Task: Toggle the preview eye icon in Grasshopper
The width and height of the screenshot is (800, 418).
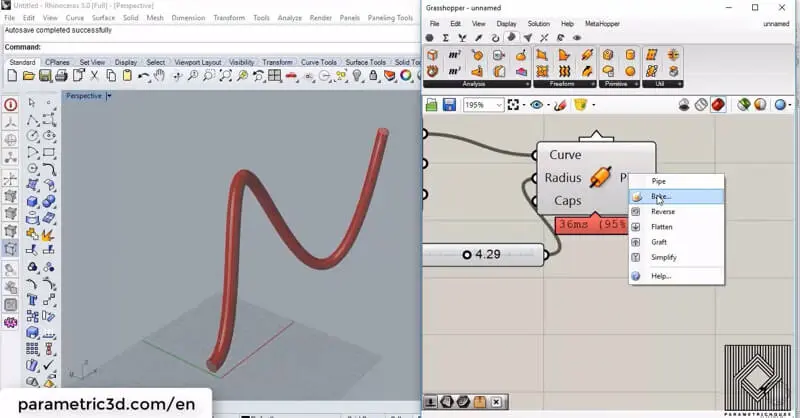Action: [x=538, y=105]
